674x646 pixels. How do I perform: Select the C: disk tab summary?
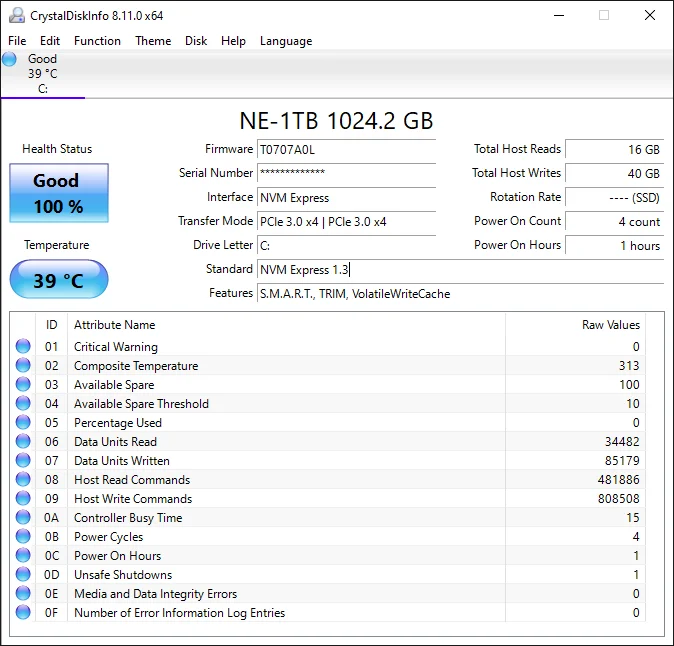tap(43, 73)
